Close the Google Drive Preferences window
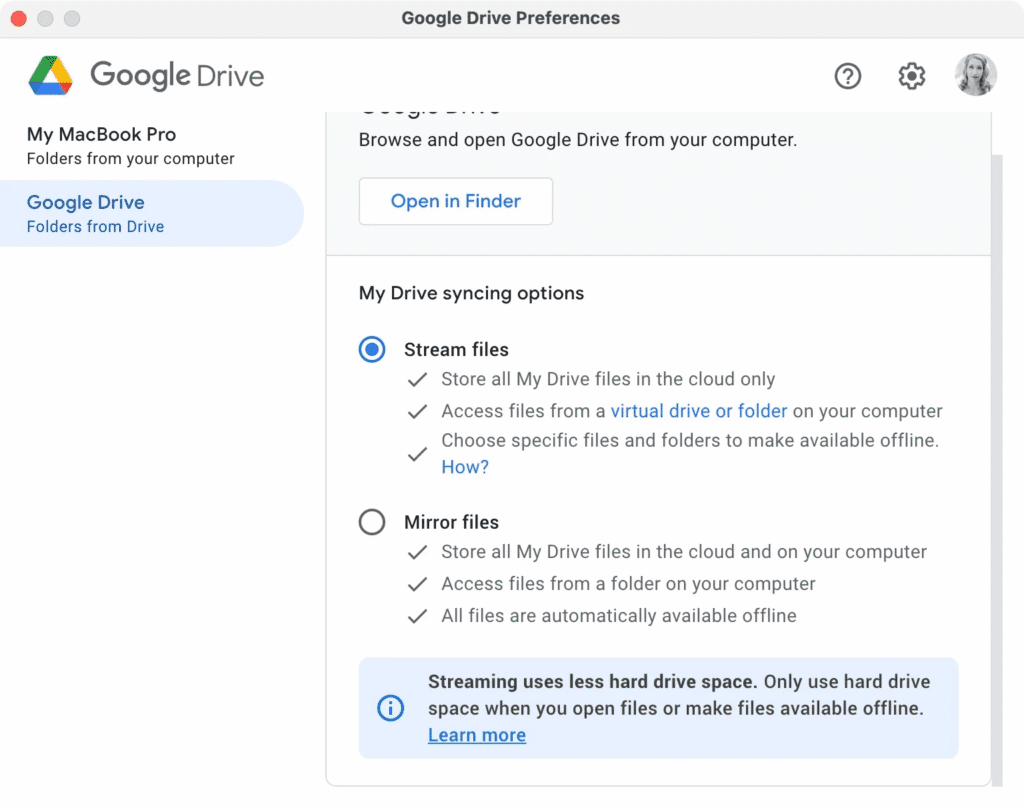This screenshot has height=808, width=1024. click(x=19, y=19)
